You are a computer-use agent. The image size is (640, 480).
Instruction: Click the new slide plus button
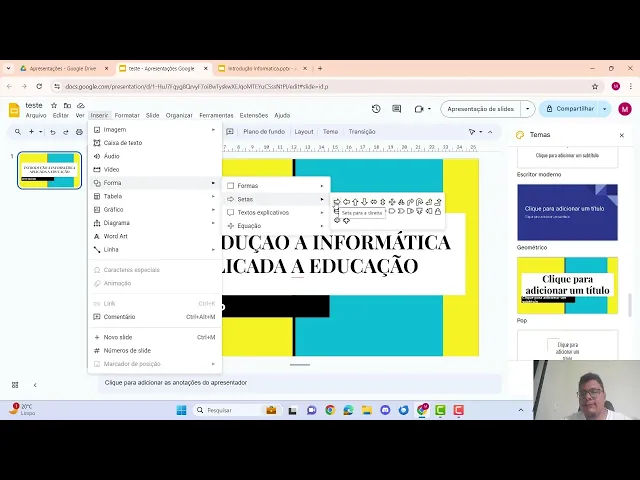click(x=31, y=132)
